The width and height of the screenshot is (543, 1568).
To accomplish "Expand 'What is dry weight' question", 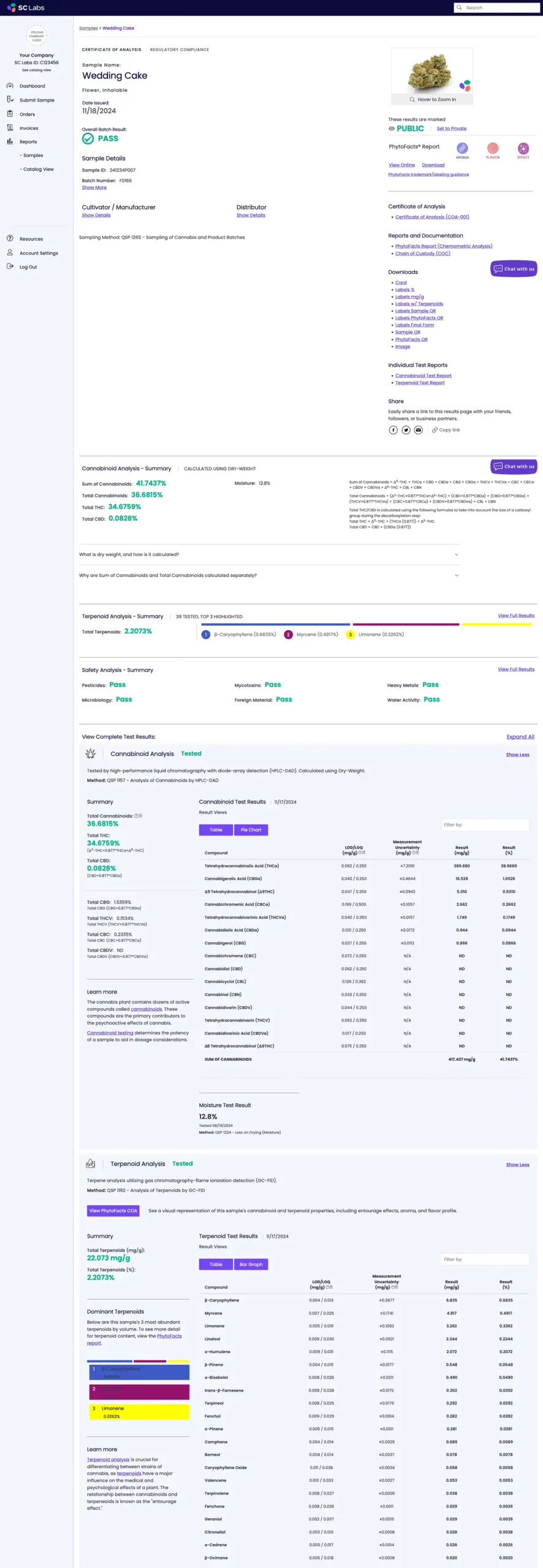I will [269, 554].
